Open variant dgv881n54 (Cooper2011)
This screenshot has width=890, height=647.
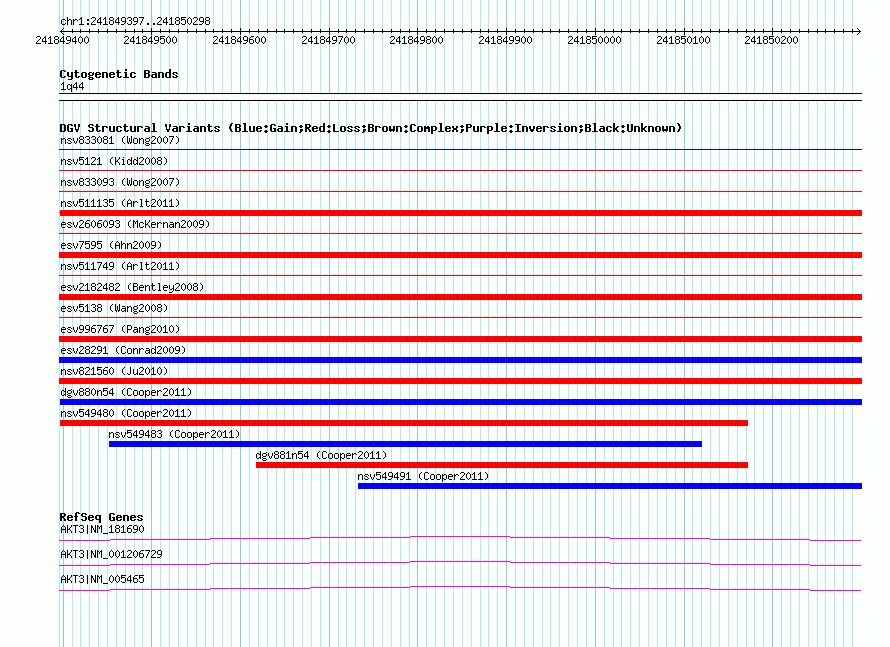(321, 455)
